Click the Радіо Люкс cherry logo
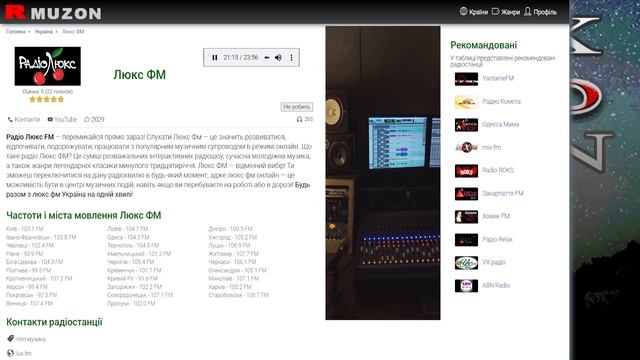Image resolution: width=640 pixels, height=360 pixels. click(x=48, y=66)
